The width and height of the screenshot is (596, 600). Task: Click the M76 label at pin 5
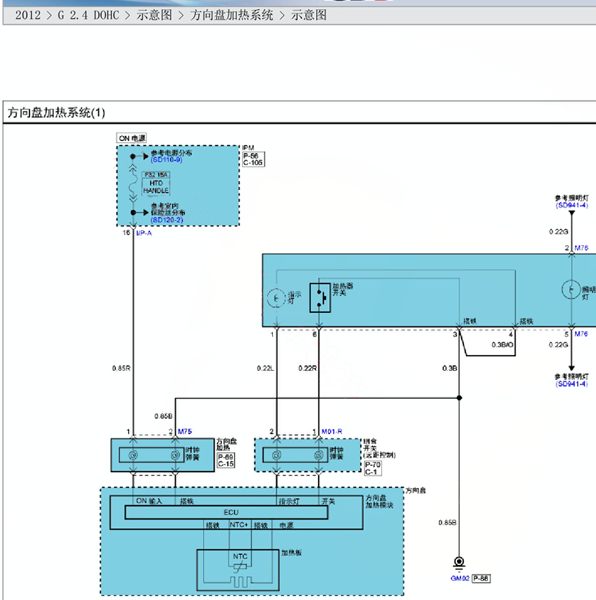pyautogui.click(x=581, y=334)
